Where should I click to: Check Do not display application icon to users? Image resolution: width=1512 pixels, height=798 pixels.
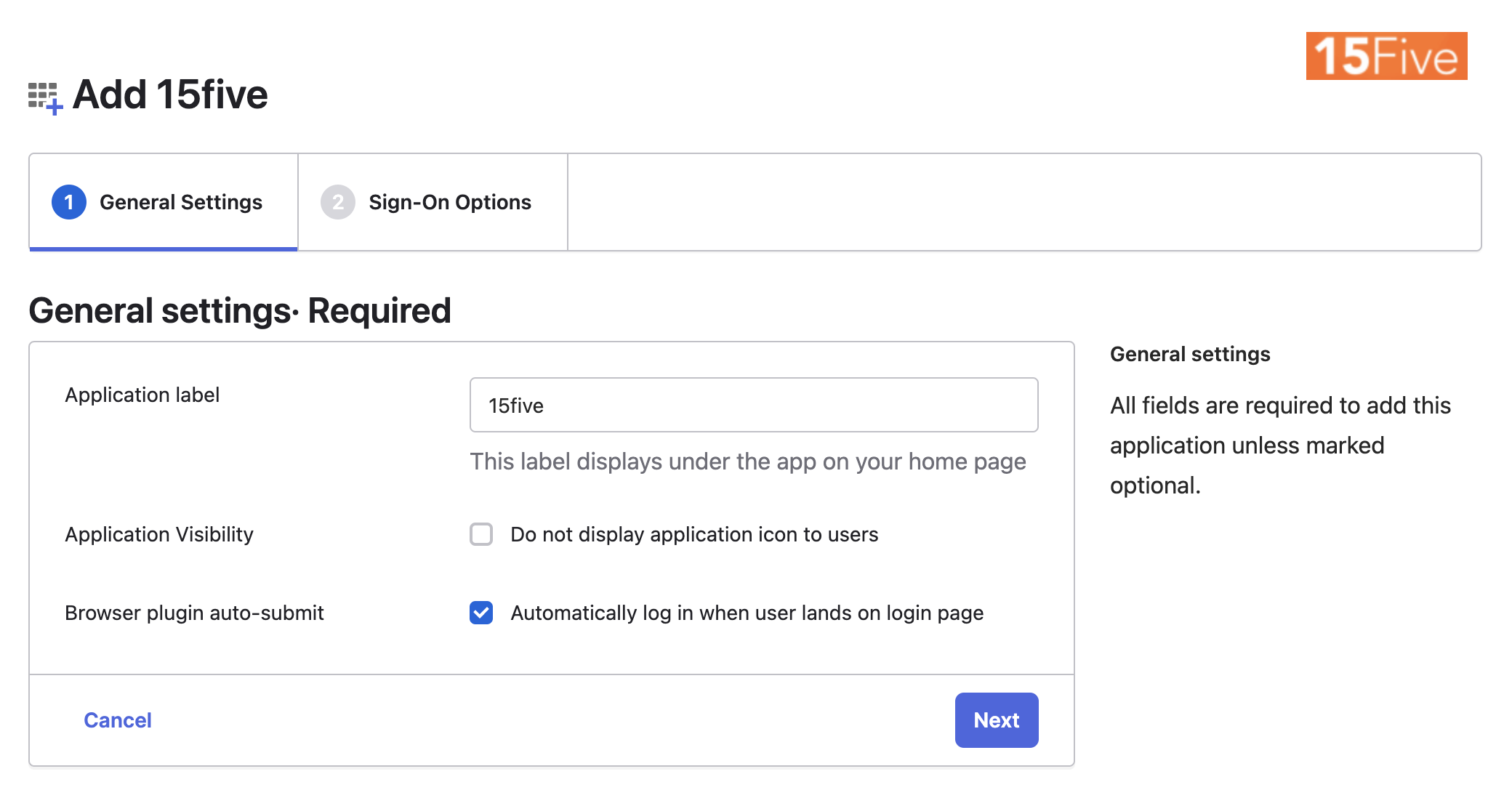click(x=481, y=534)
